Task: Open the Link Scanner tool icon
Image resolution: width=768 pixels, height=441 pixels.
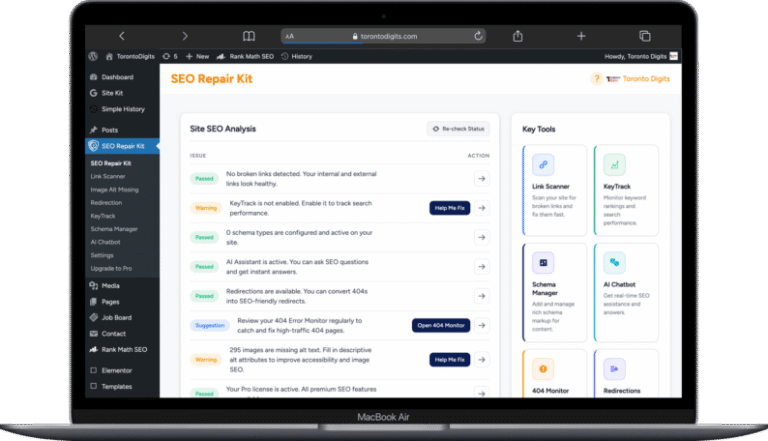Action: tap(543, 164)
